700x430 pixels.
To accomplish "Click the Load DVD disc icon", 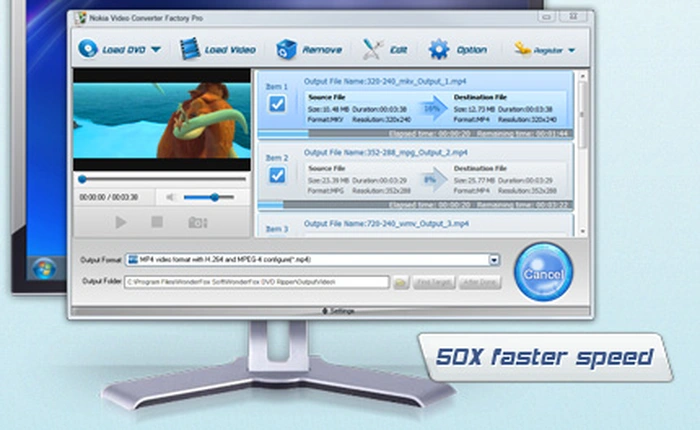I will 88,49.
